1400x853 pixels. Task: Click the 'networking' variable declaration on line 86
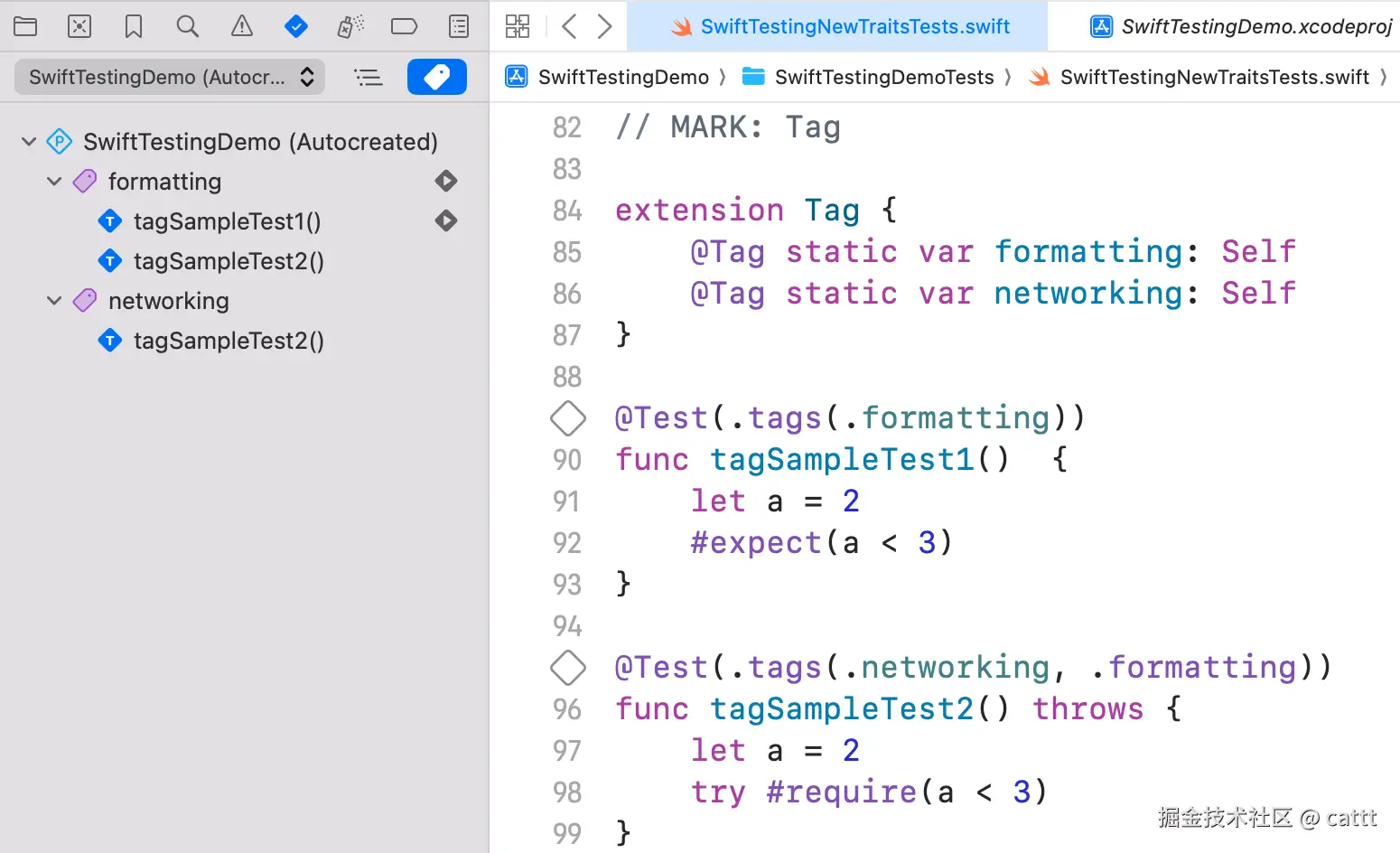tap(1088, 294)
